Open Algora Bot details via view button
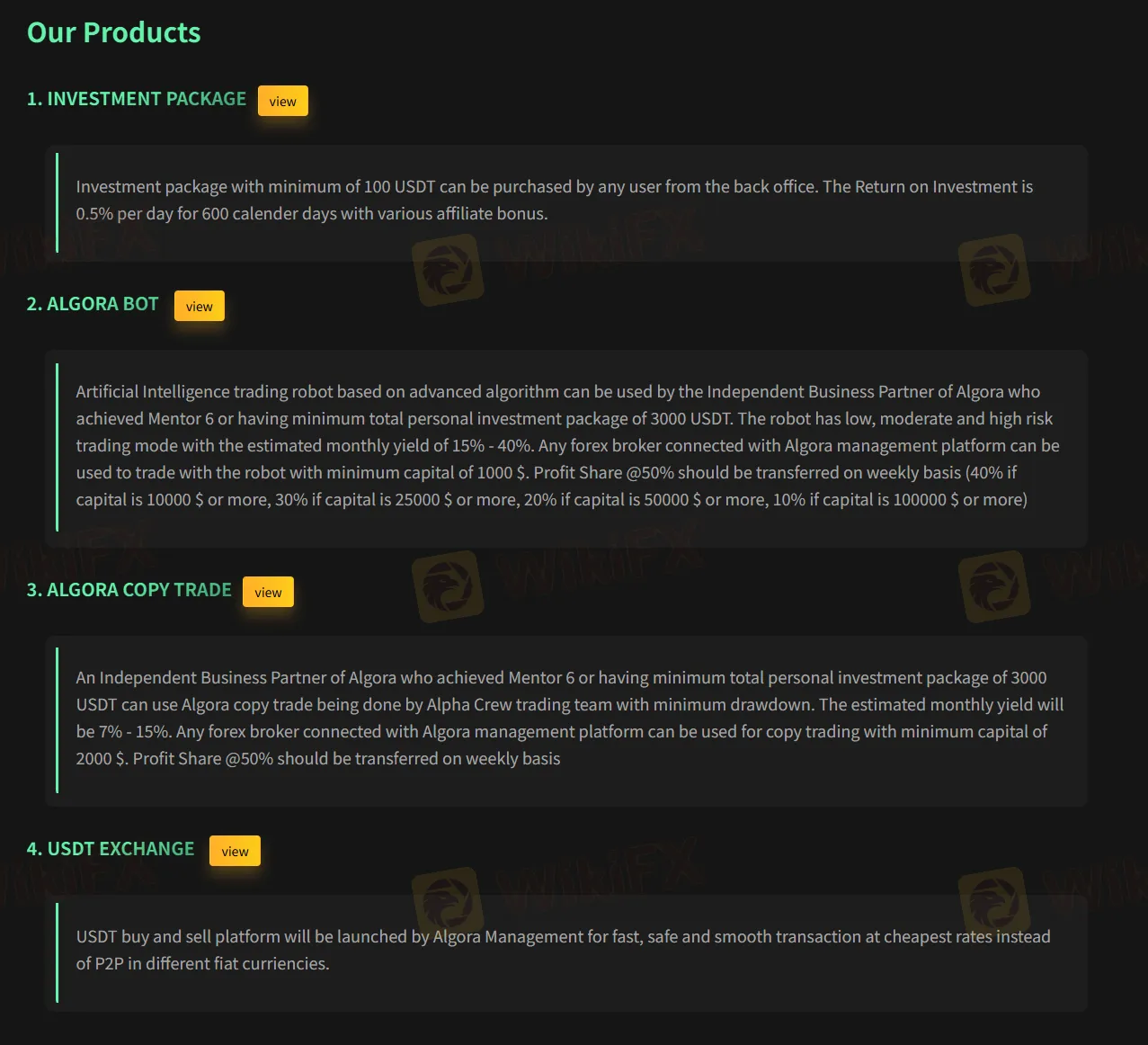Viewport: 1148px width, 1045px height. coord(199,306)
